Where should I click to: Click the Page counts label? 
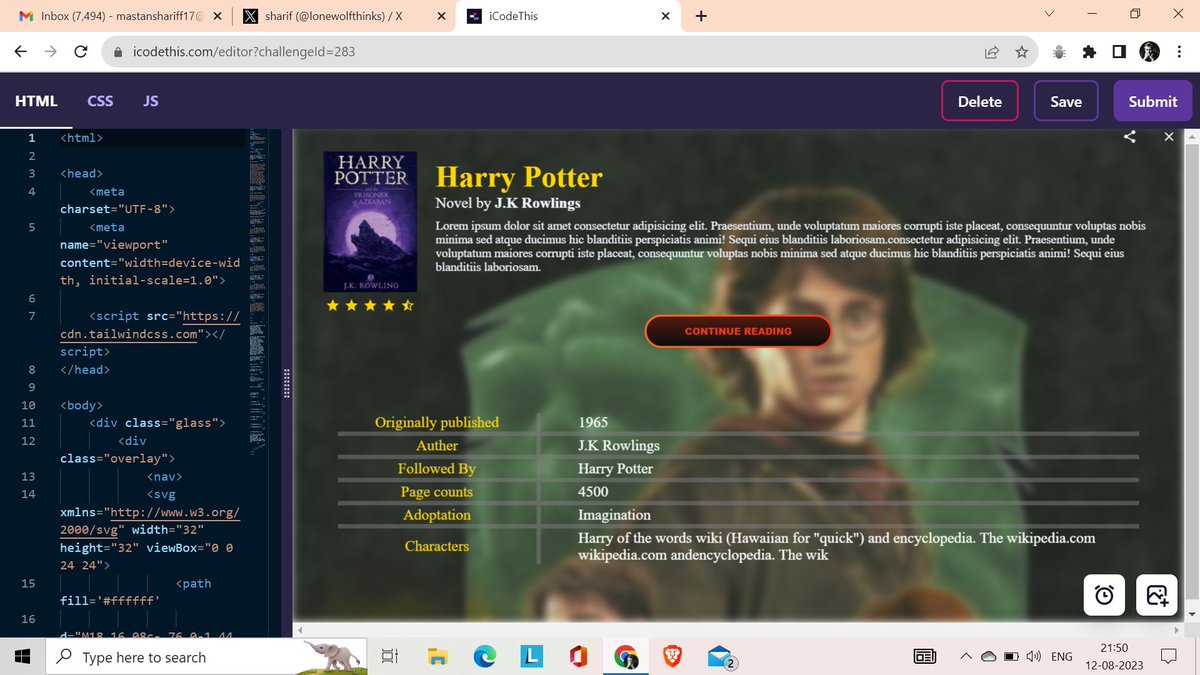437,492
